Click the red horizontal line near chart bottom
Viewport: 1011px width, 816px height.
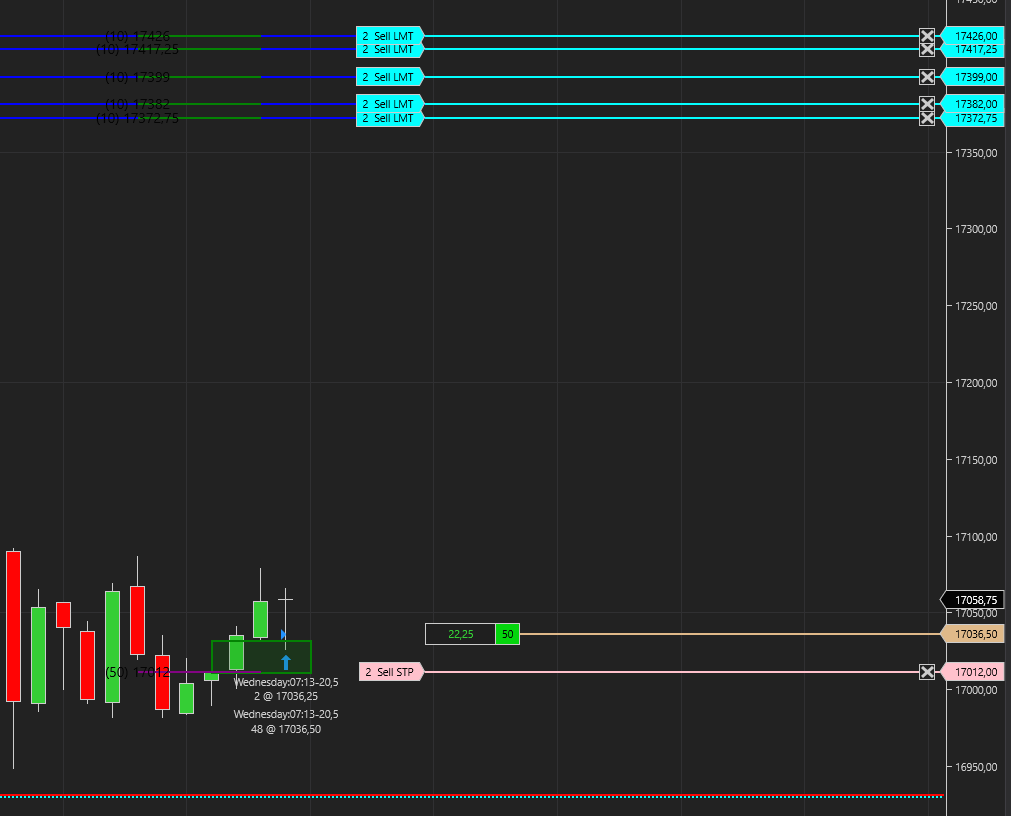pos(472,795)
